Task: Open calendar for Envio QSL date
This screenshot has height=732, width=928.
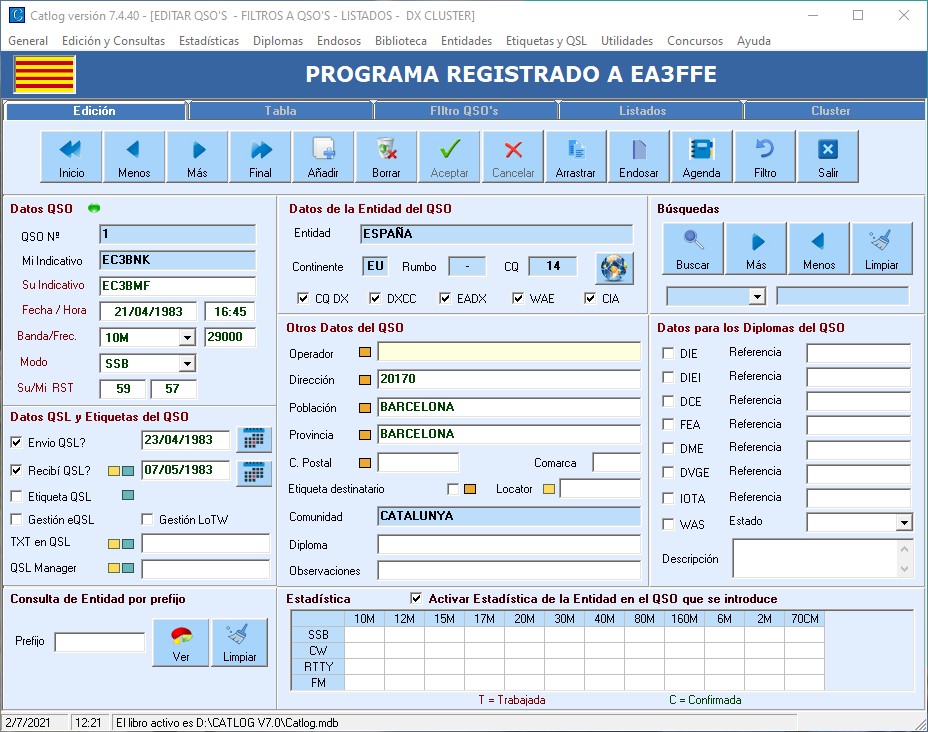Action: (x=254, y=440)
